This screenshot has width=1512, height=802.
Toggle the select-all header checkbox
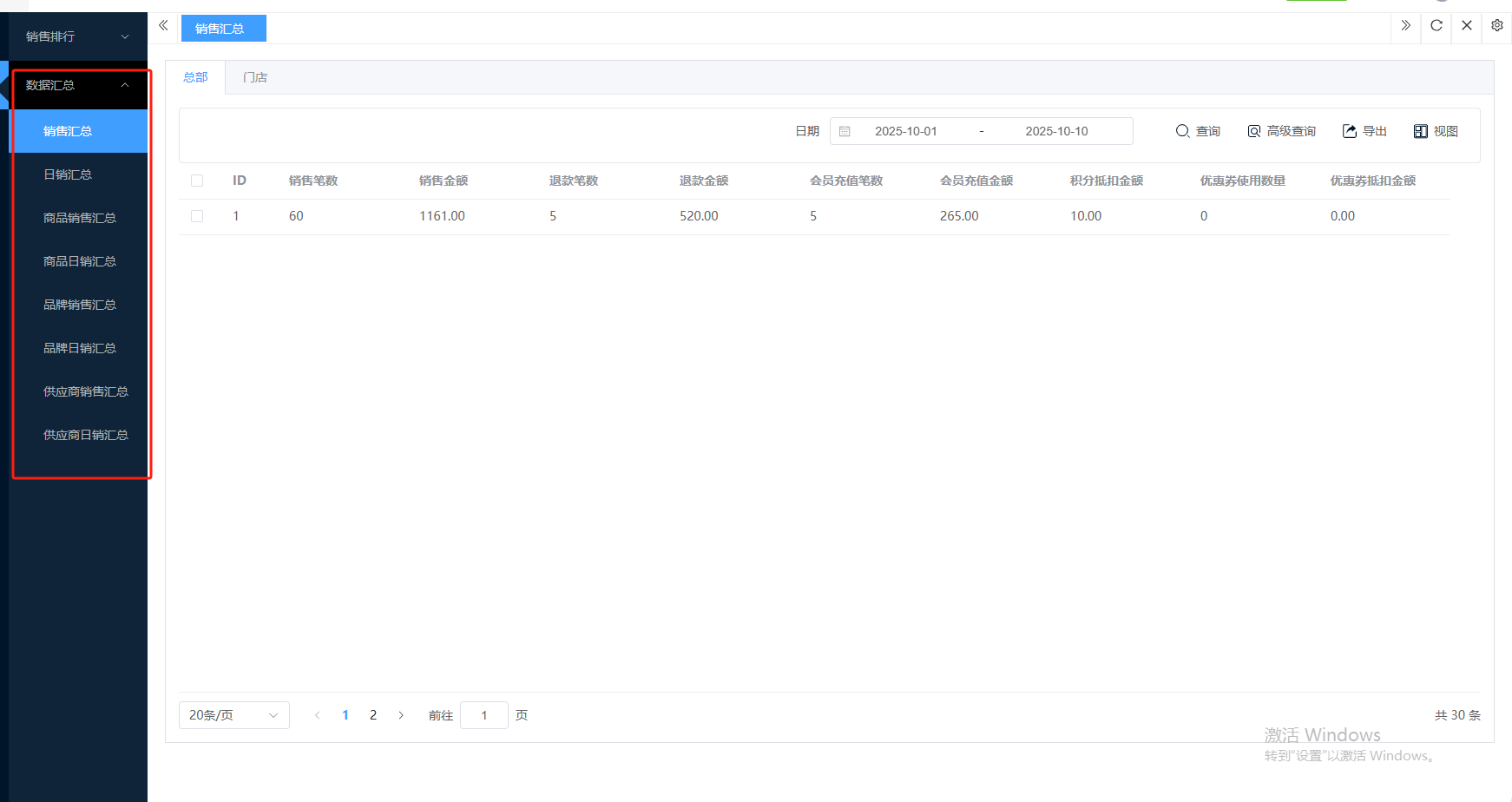tap(197, 181)
